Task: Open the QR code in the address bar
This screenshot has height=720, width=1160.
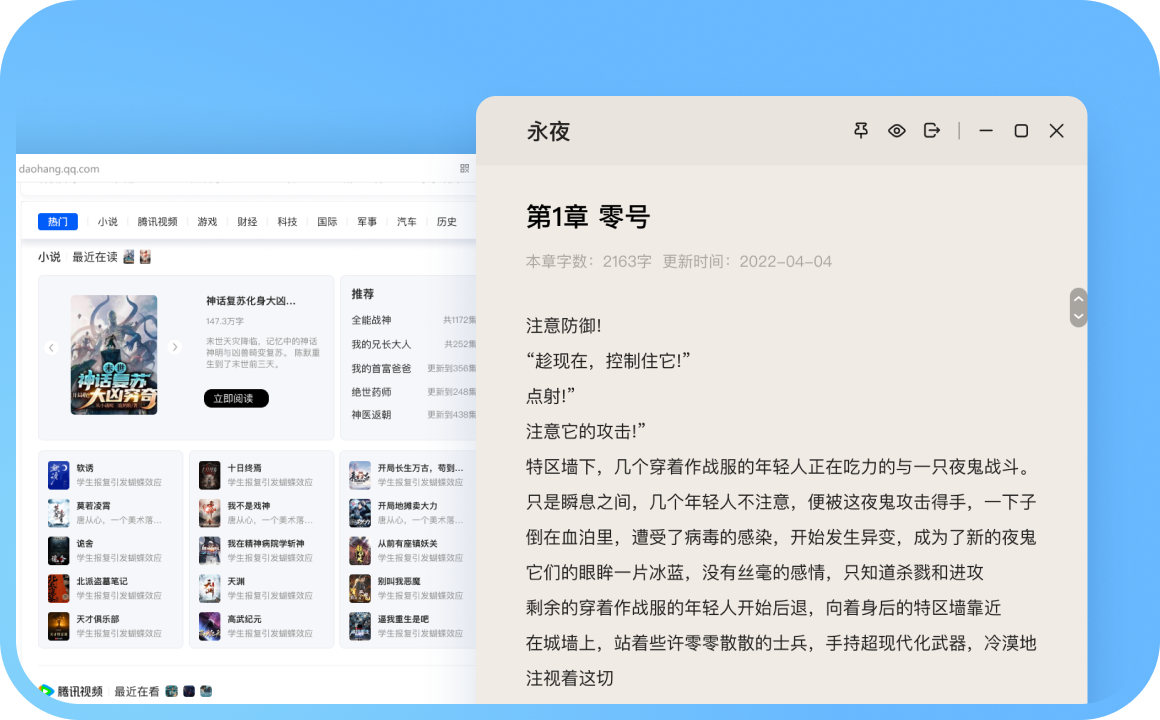Action: (x=464, y=168)
